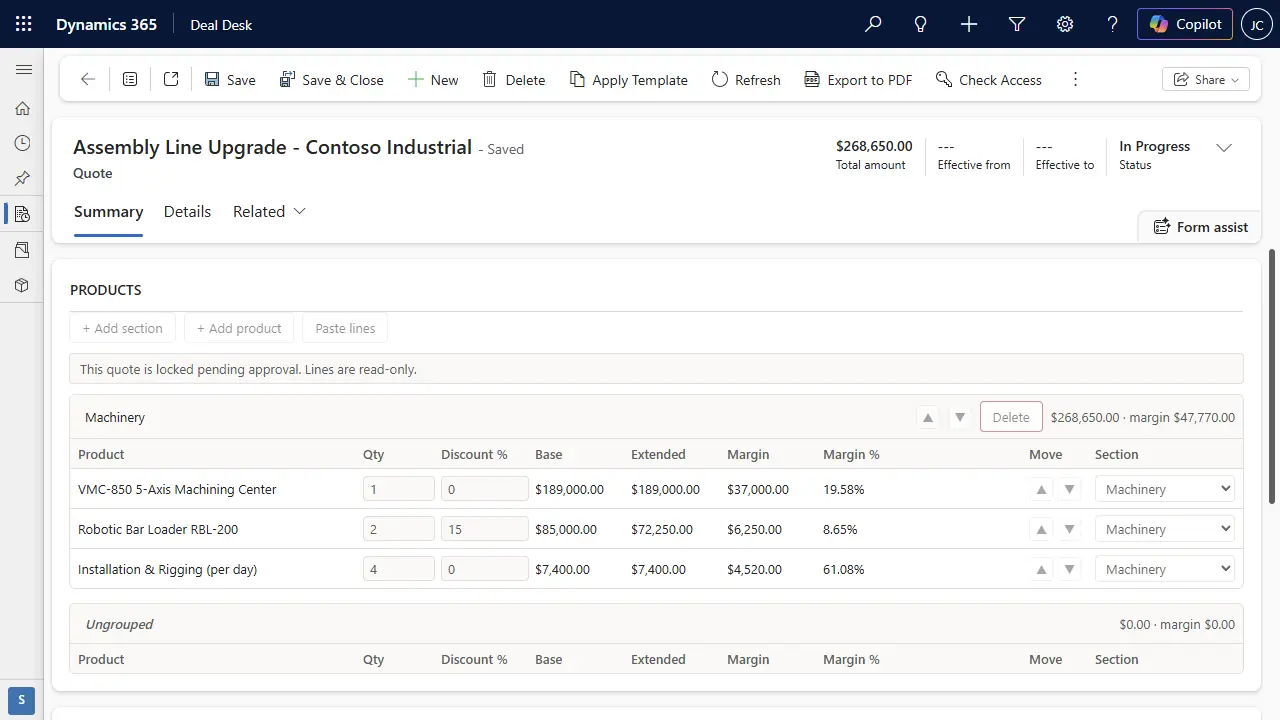The width and height of the screenshot is (1280, 720).
Task: Open record in new window icon
Action: click(171, 79)
